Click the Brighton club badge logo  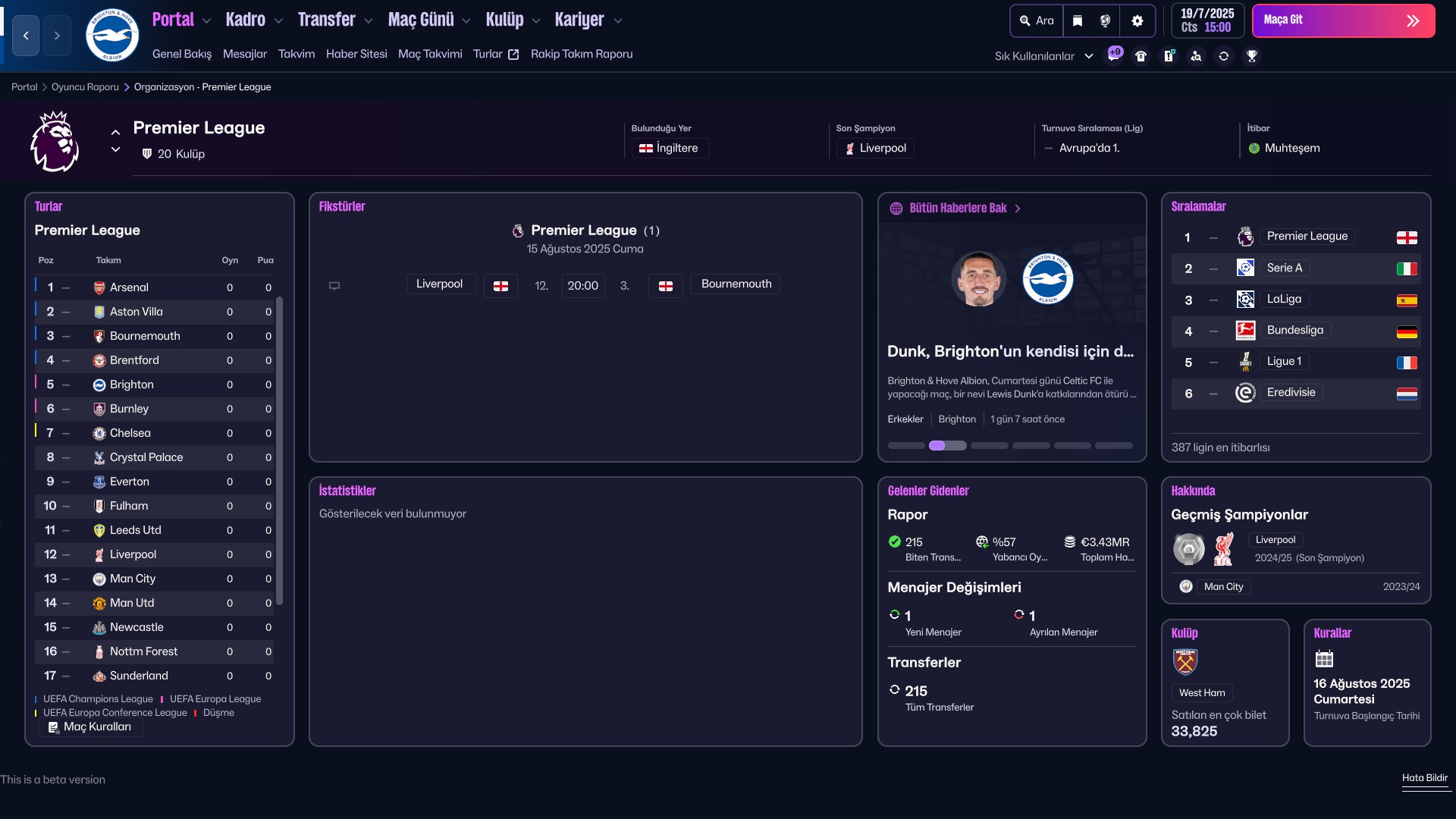pos(112,35)
